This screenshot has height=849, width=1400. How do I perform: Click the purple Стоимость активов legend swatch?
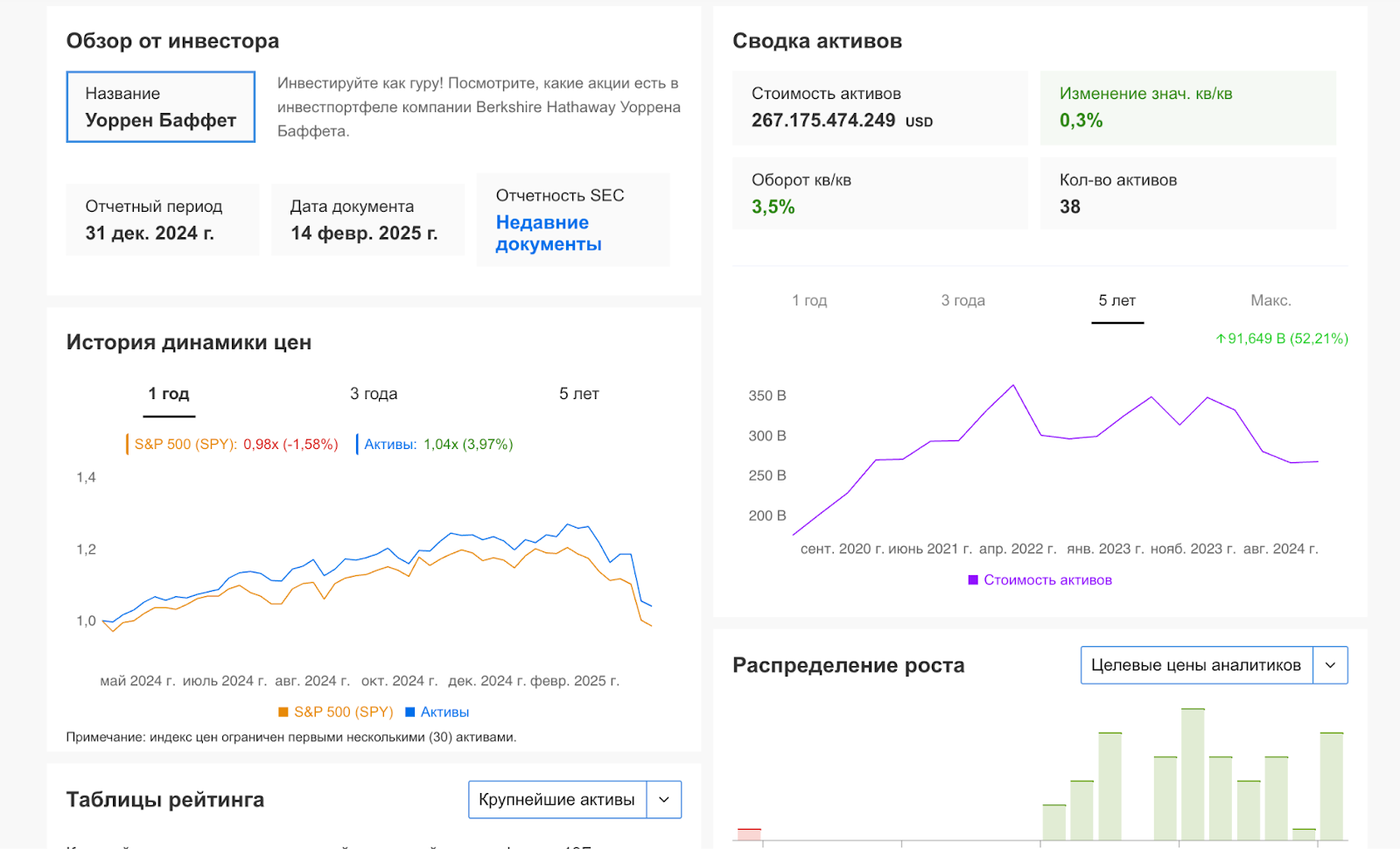pyautogui.click(x=973, y=580)
